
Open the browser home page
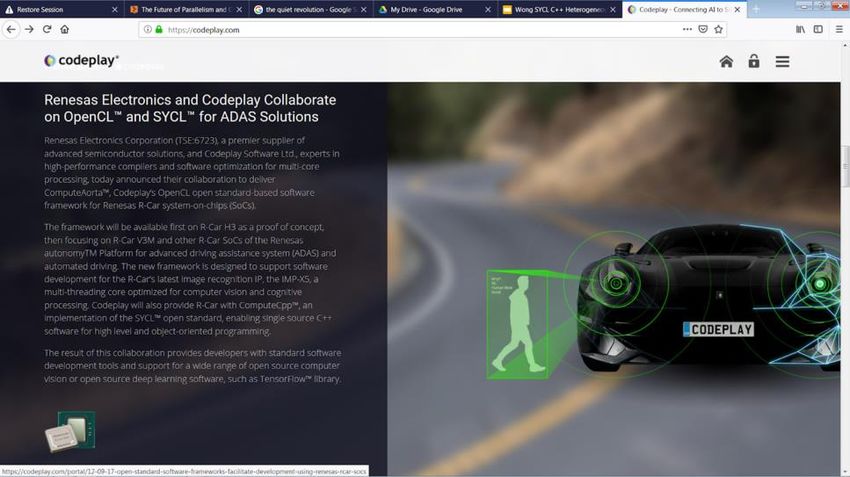point(65,29)
